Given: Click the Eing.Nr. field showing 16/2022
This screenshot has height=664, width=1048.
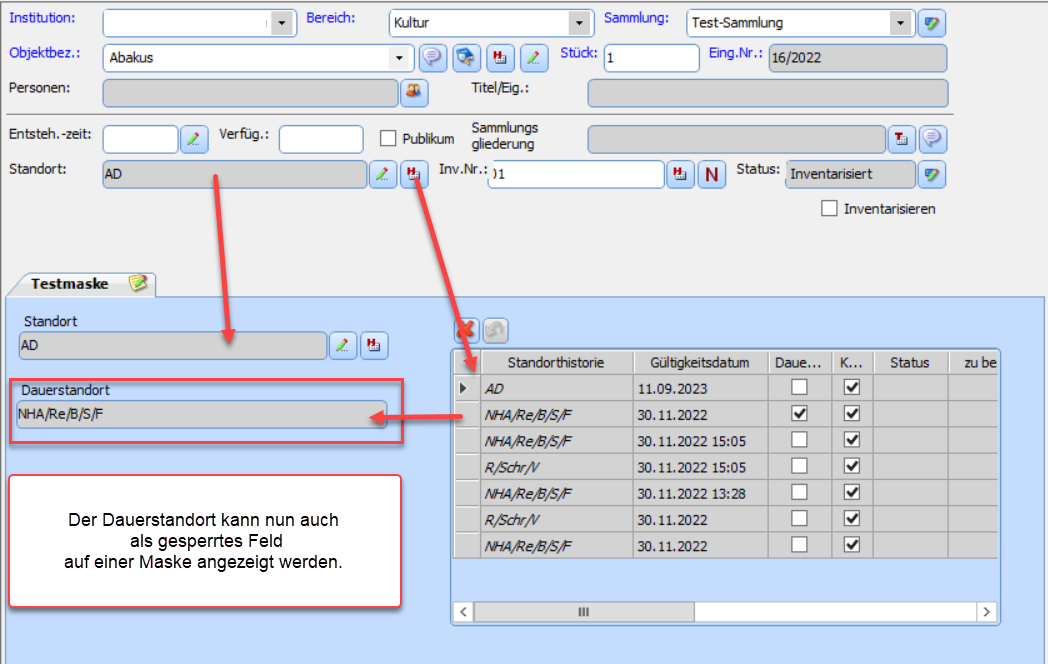Looking at the screenshot, I should [858, 58].
